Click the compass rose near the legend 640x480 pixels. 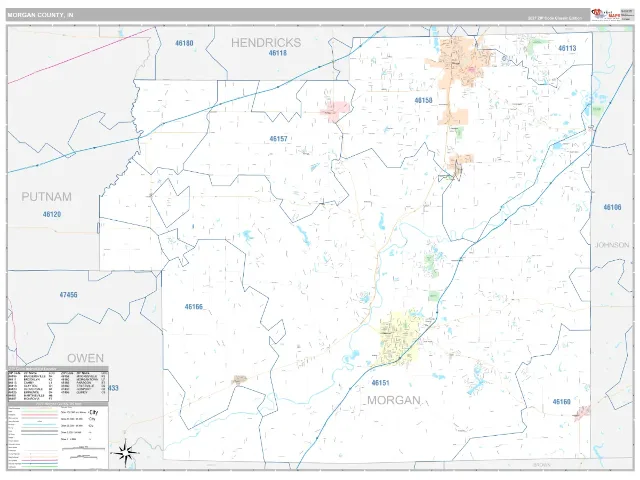(x=125, y=453)
